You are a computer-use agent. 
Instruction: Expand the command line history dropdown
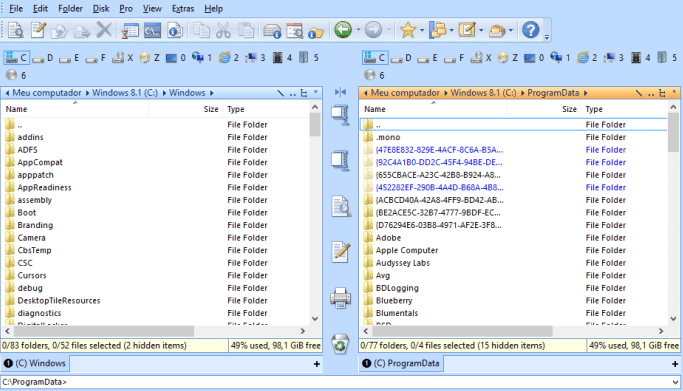point(675,382)
